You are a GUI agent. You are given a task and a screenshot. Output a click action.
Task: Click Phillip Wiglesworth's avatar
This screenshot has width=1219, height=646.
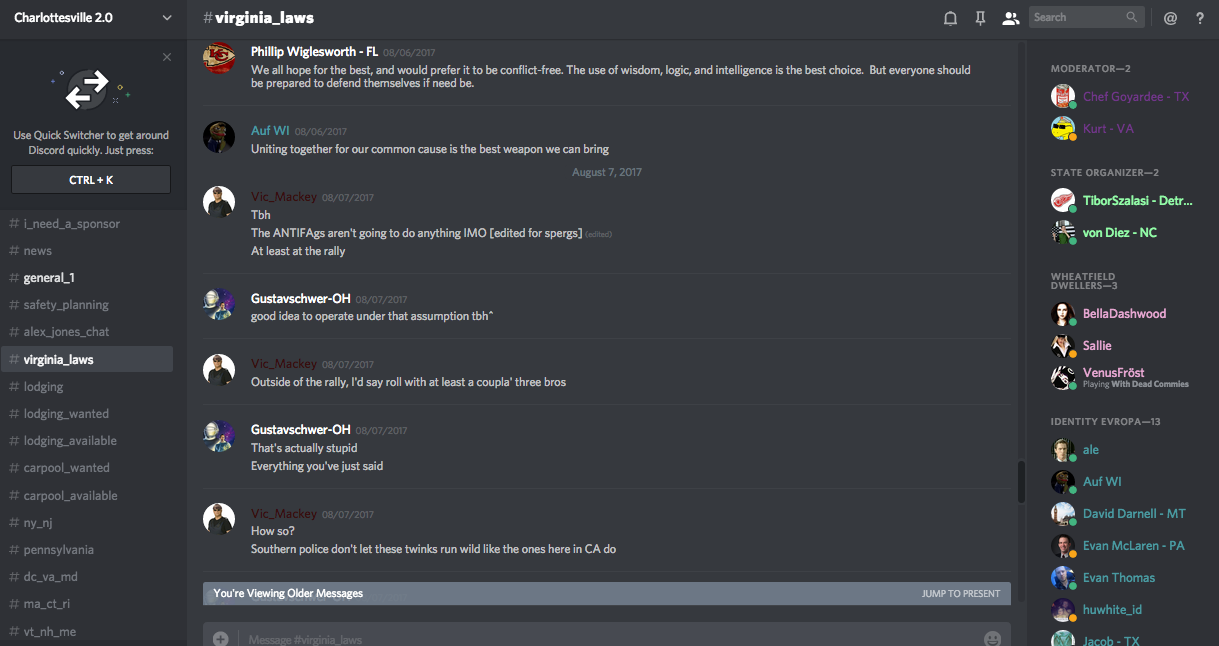pos(219,58)
